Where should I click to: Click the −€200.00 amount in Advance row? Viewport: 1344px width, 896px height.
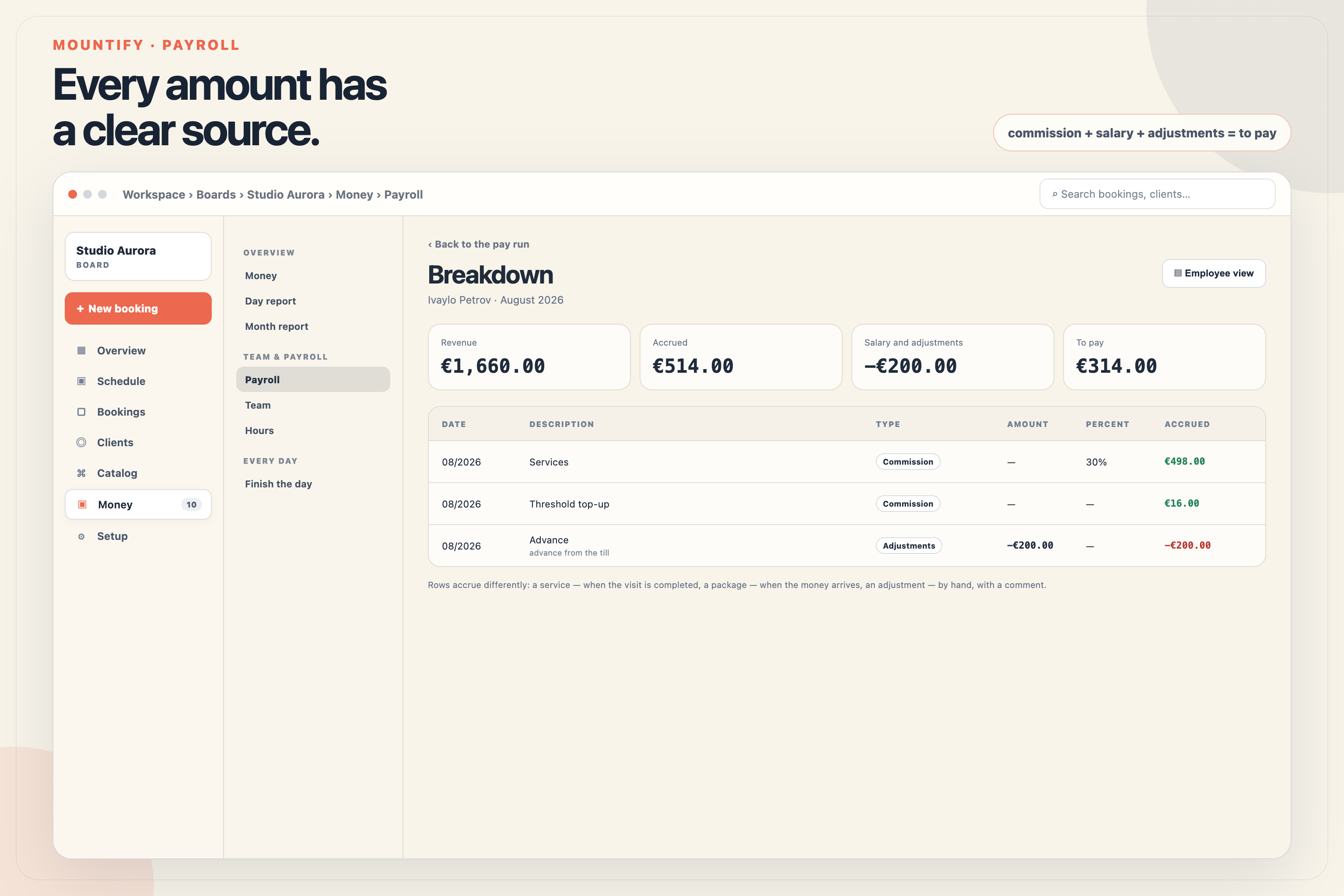1030,545
